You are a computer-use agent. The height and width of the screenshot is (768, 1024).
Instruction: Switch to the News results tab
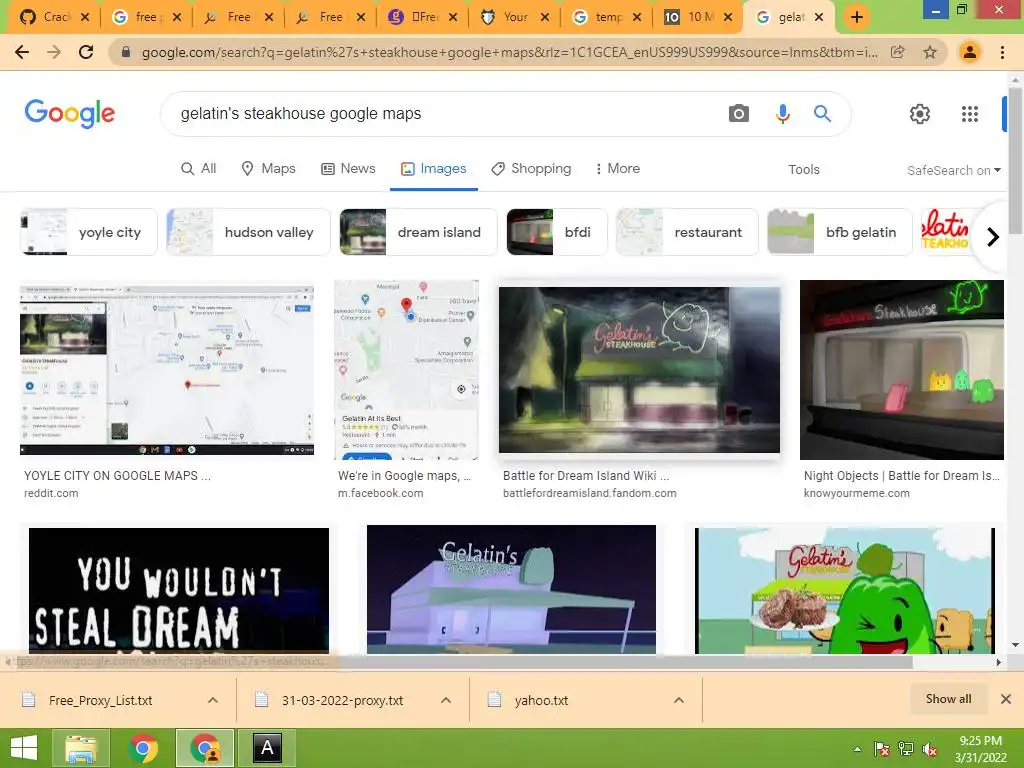348,168
